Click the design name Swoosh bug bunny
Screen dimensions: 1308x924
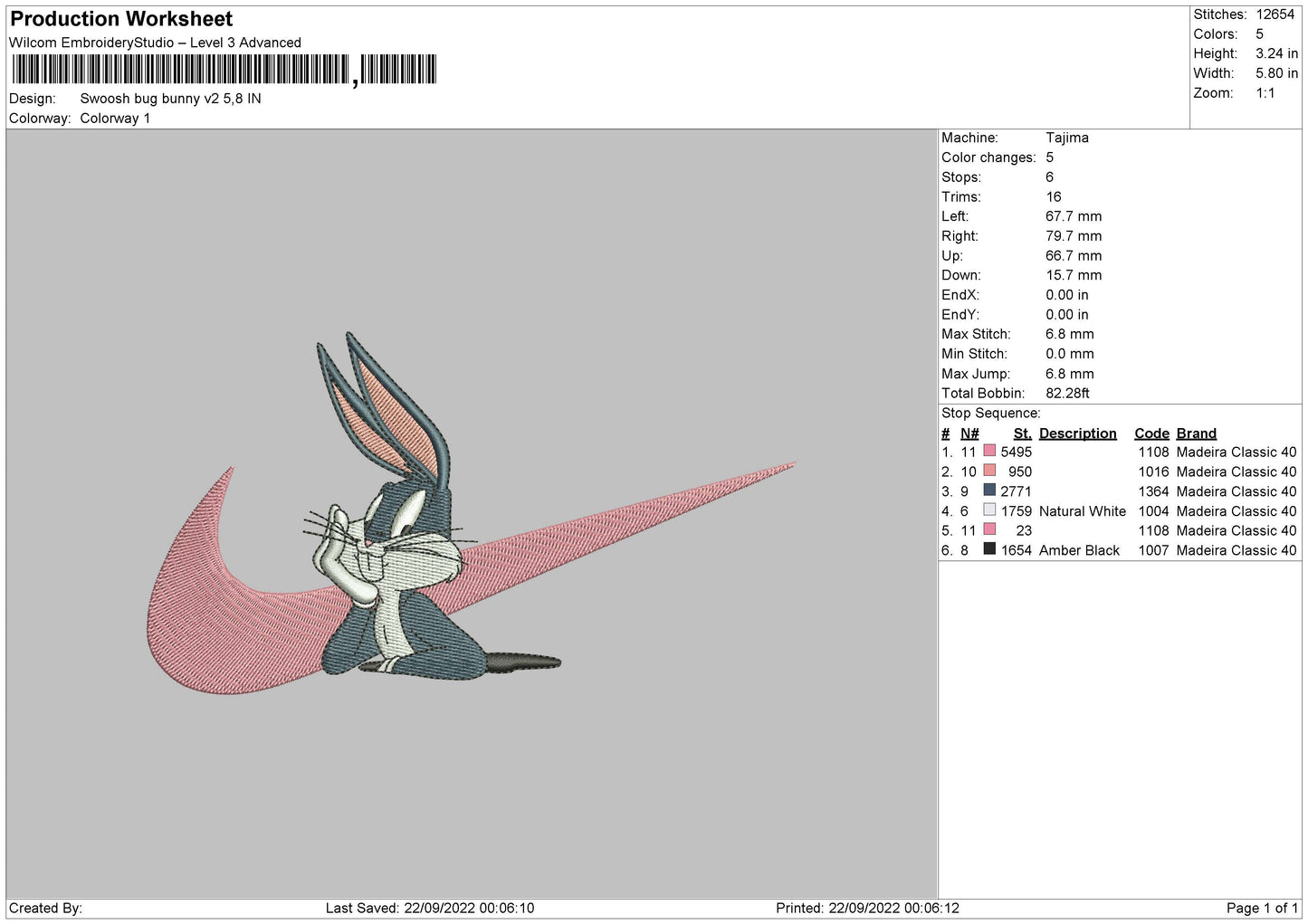point(170,99)
